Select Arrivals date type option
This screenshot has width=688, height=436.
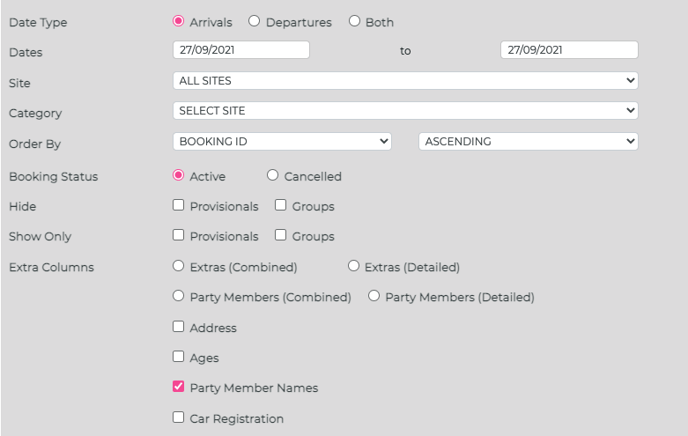[x=178, y=21]
